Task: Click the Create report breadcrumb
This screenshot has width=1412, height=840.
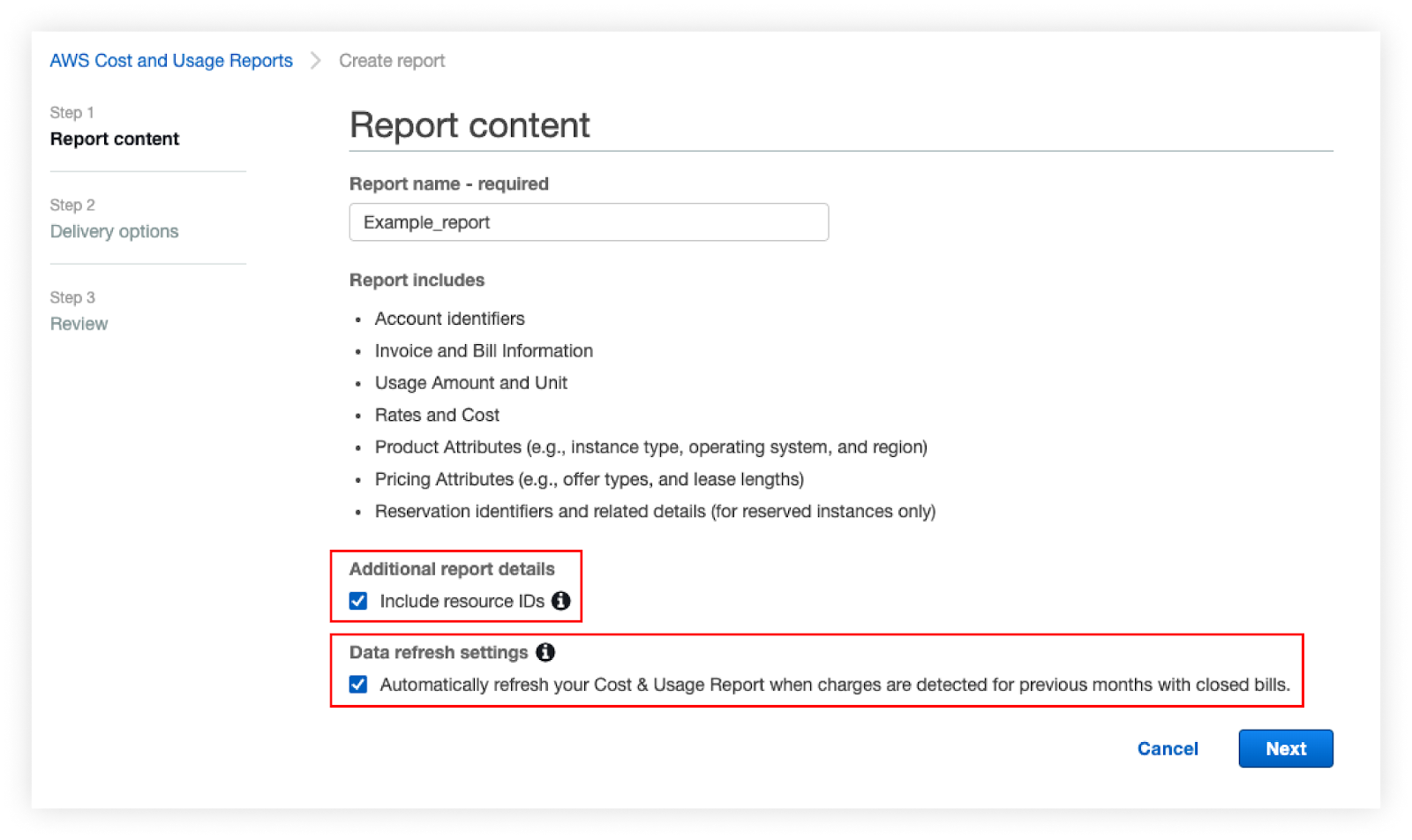Action: [x=392, y=61]
